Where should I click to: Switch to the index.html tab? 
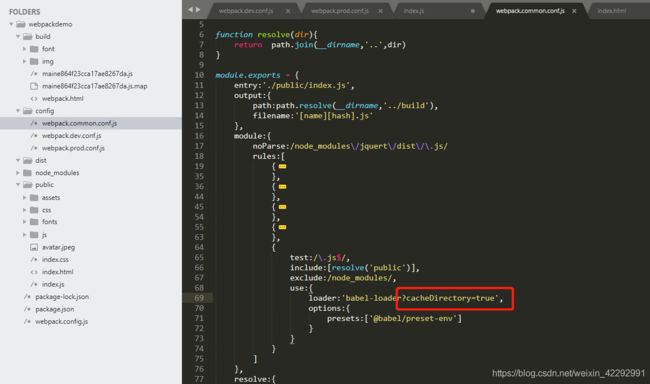pos(612,11)
